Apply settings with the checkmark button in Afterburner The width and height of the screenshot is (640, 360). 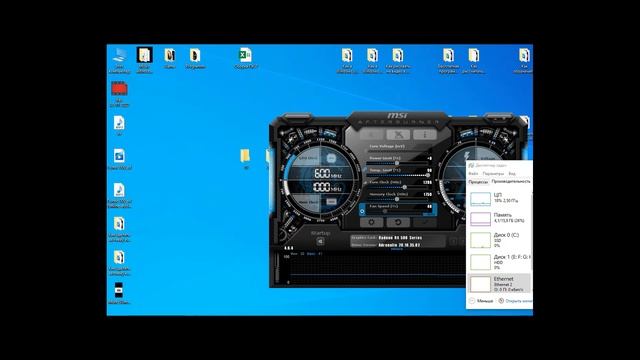coord(424,222)
